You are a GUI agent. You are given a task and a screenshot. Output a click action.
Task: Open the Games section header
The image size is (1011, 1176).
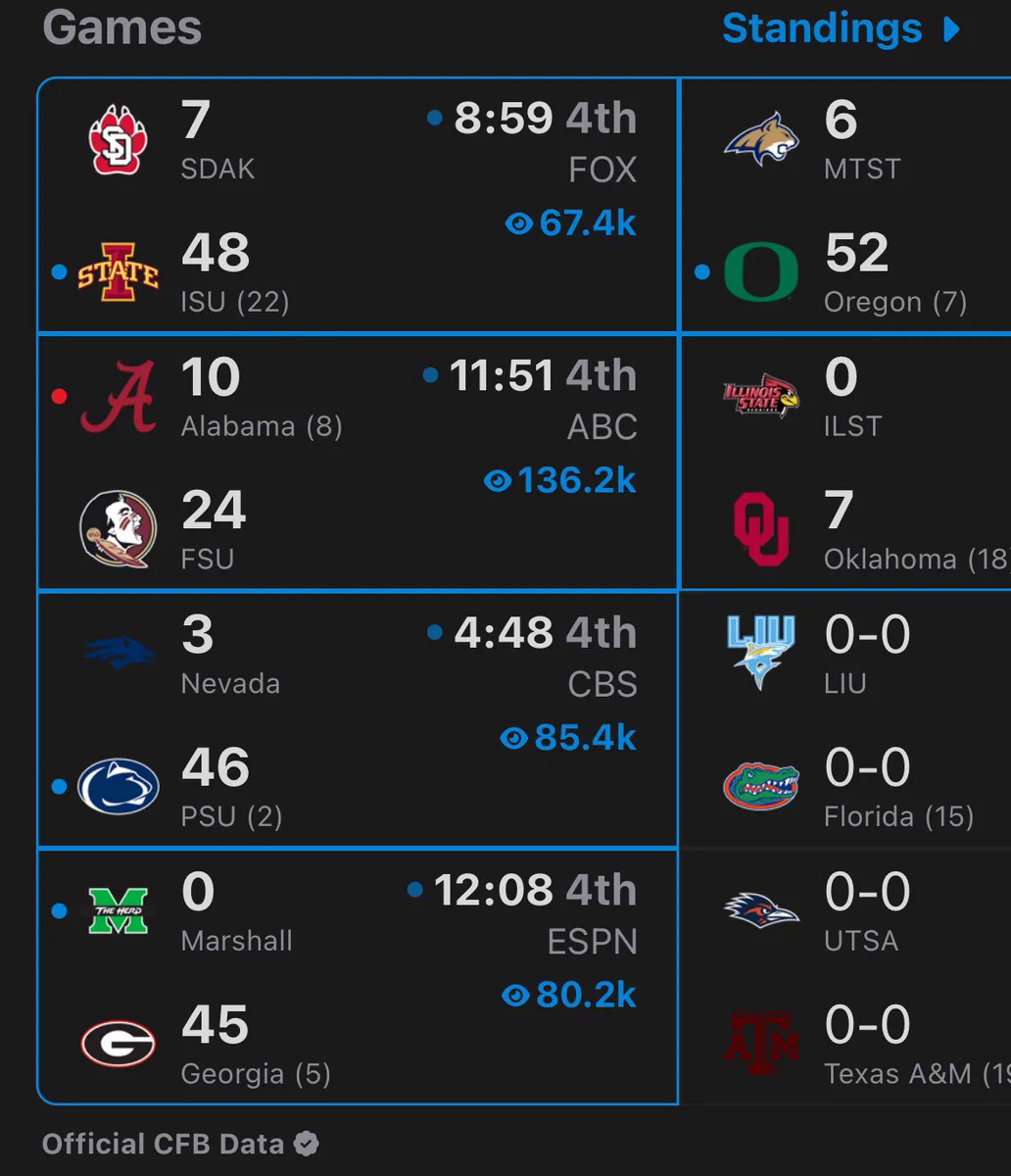pyautogui.click(x=122, y=27)
